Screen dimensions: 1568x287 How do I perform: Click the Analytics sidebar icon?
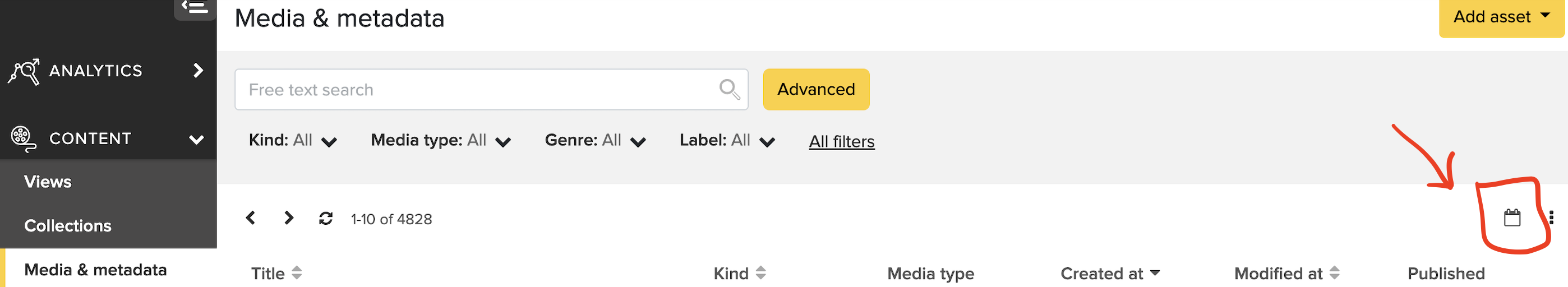(24, 72)
